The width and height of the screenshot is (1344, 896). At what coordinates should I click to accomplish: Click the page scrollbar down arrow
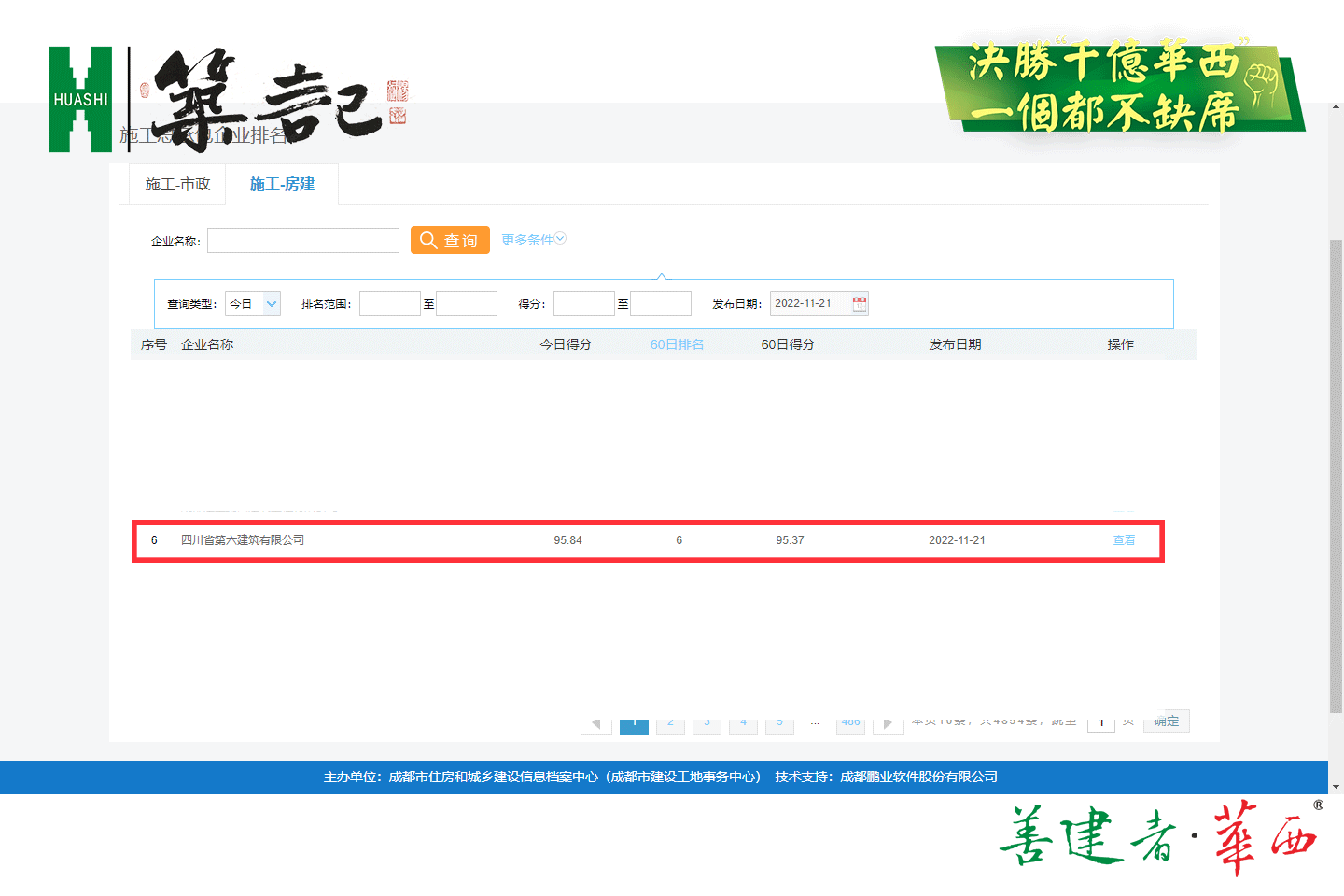click(1336, 786)
